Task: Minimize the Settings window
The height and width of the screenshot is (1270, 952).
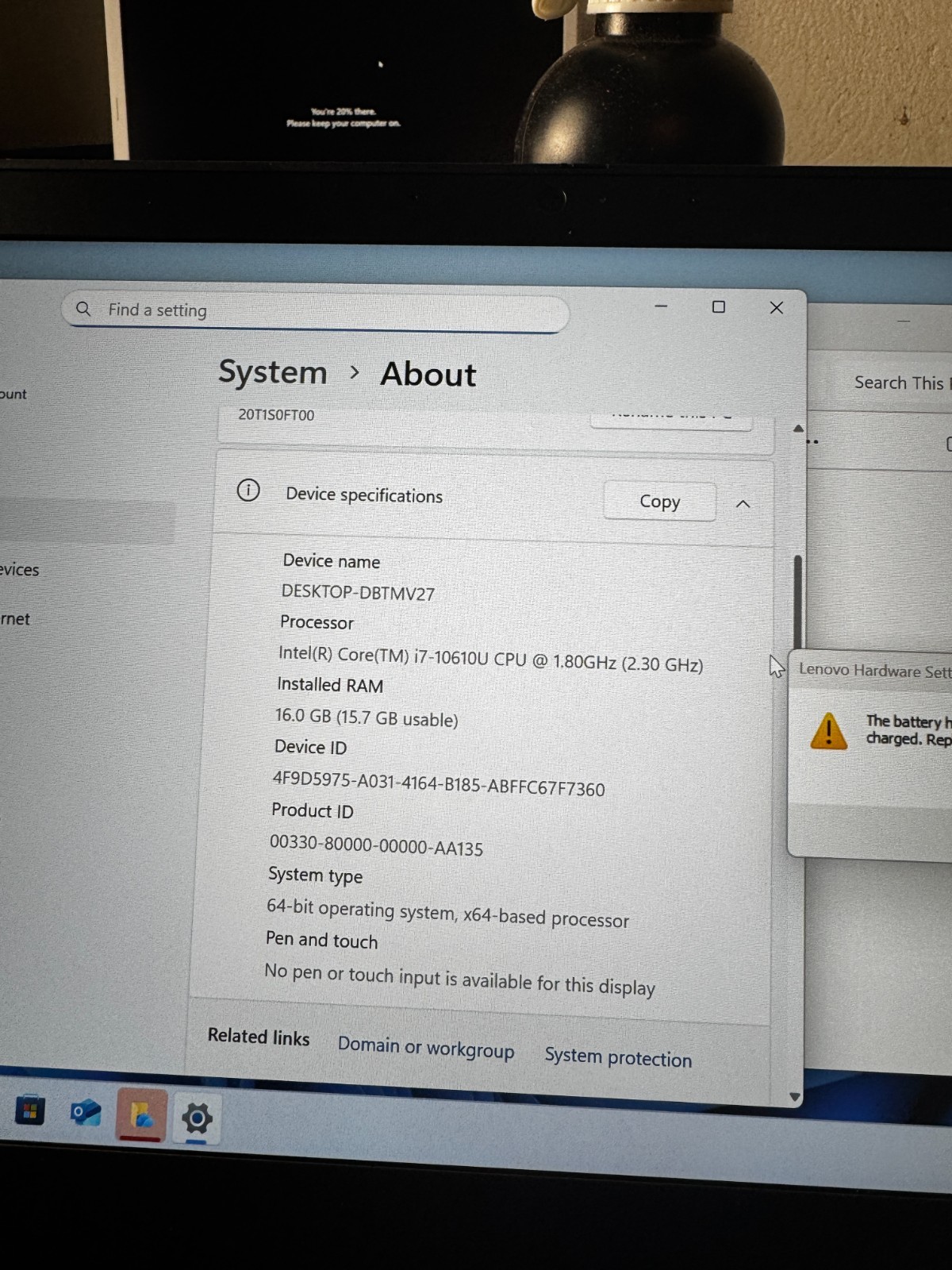Action: pos(661,306)
